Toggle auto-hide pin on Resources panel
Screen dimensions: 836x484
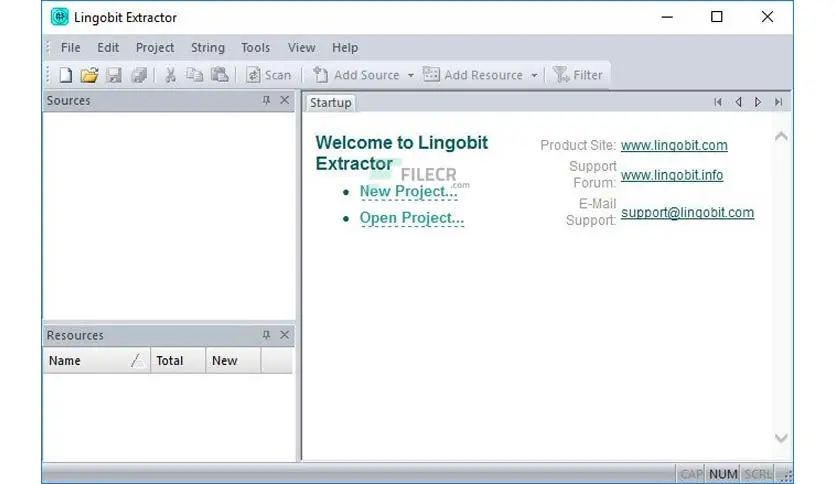click(266, 335)
